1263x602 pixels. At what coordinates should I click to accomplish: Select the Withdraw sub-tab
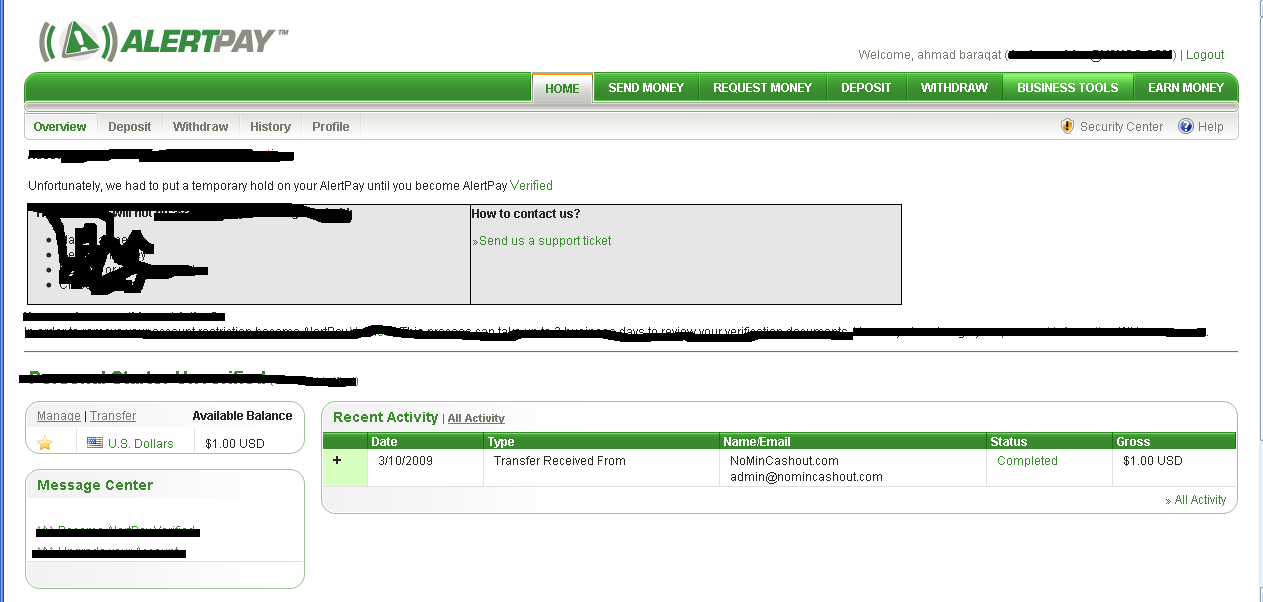click(200, 127)
